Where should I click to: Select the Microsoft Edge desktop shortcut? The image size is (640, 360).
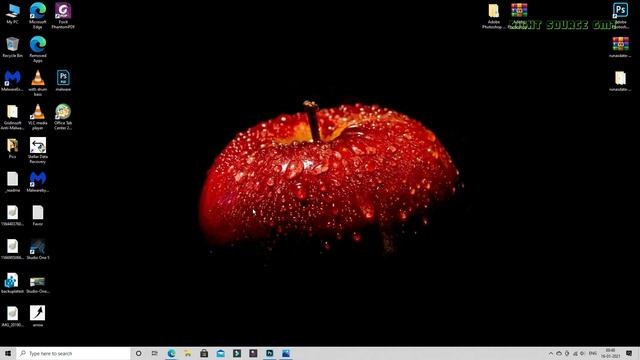coord(38,16)
